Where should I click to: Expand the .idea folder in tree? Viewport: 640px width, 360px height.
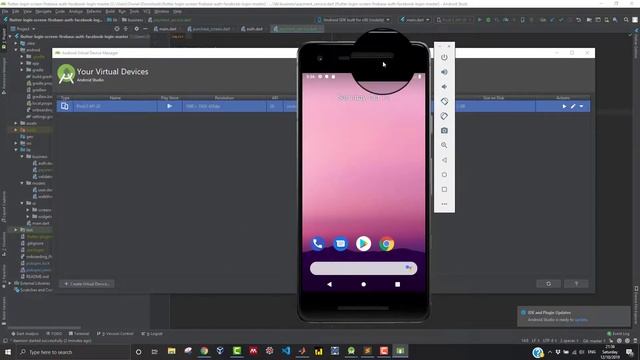pos(16,43)
